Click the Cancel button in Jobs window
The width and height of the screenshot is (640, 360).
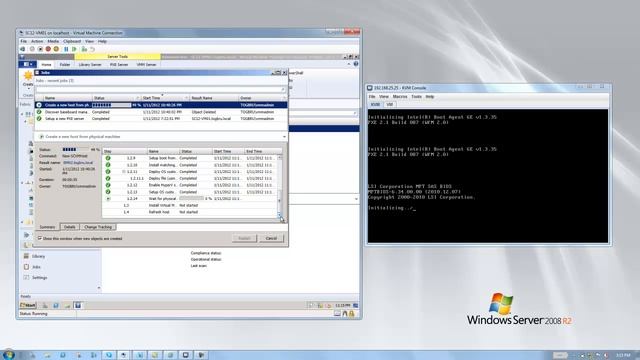[271, 238]
